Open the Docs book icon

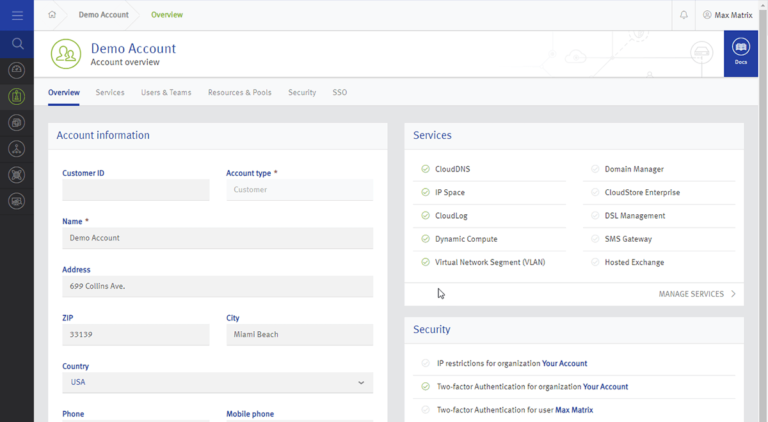pyautogui.click(x=741, y=52)
